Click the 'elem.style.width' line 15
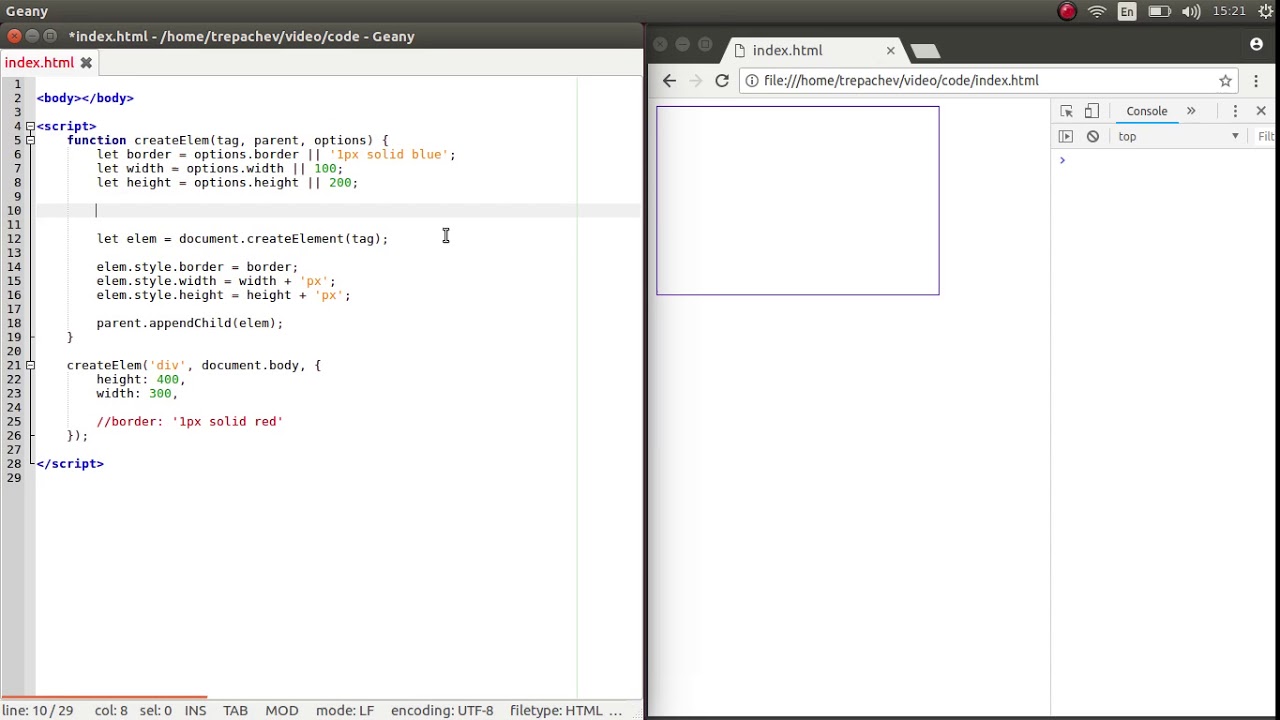Viewport: 1280px width, 720px height. (x=216, y=281)
